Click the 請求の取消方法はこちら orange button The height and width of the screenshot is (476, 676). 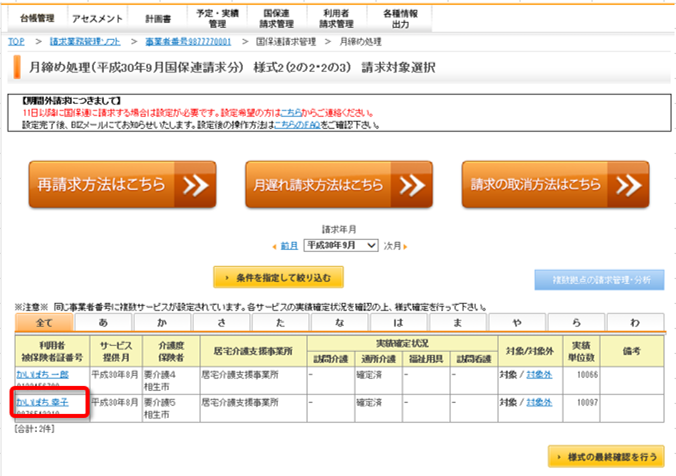coord(555,185)
